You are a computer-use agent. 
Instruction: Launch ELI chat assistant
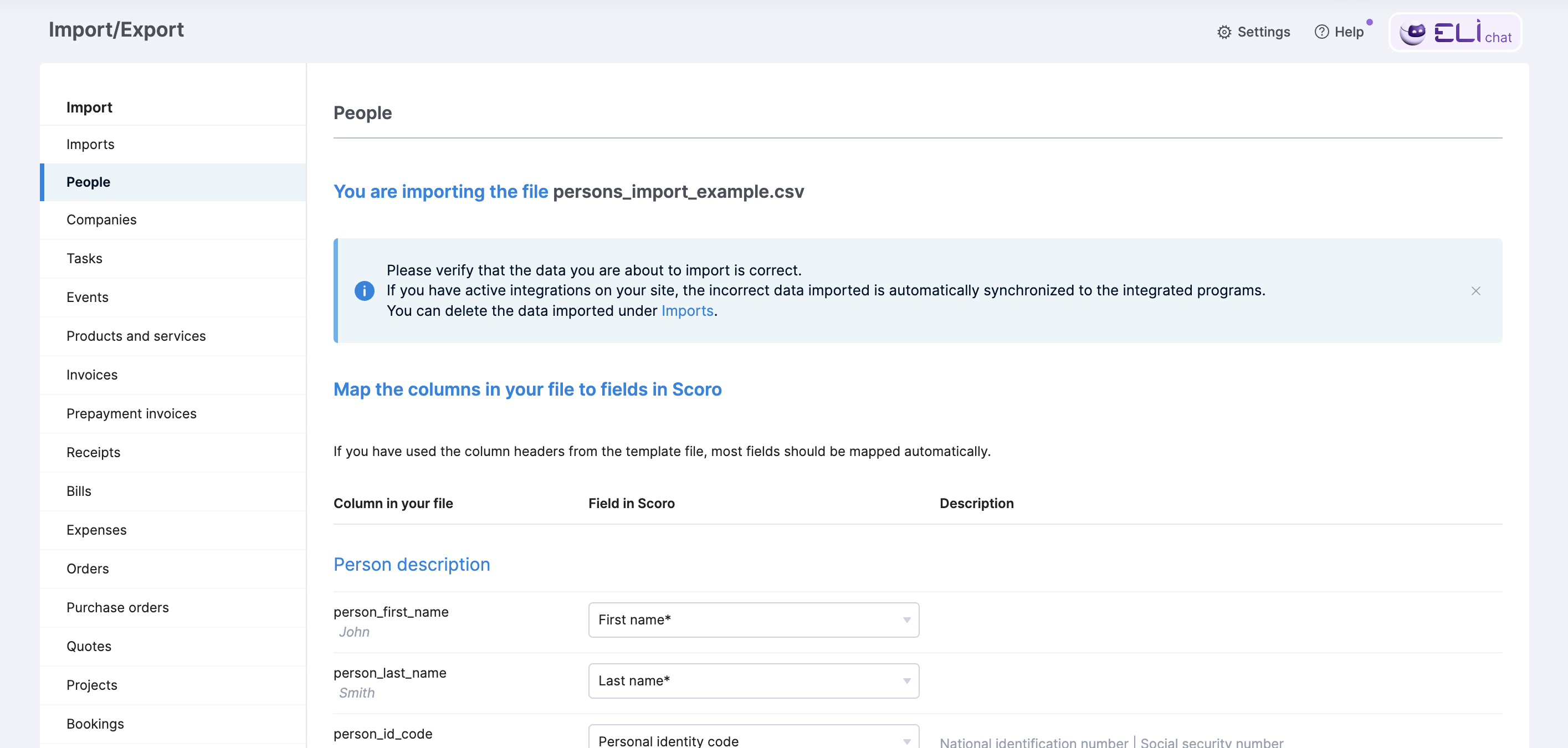click(1456, 32)
